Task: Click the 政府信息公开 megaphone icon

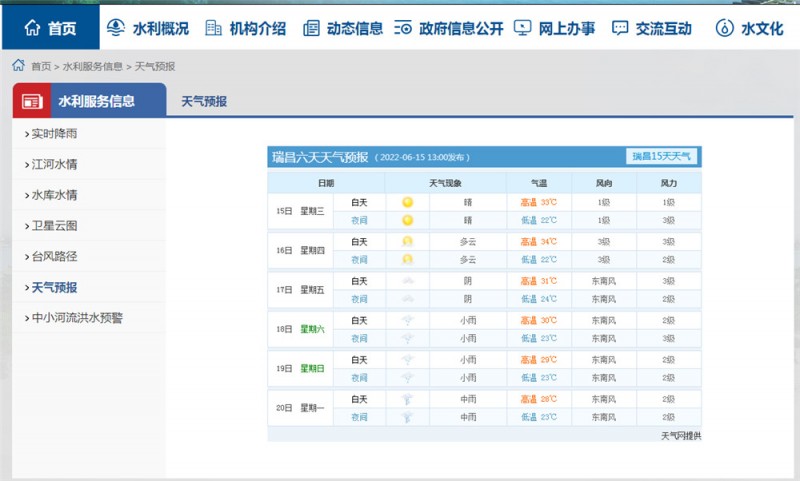Action: (405, 28)
